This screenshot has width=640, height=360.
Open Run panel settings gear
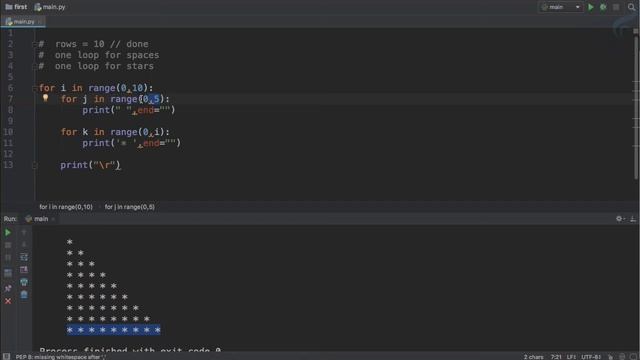click(620, 219)
